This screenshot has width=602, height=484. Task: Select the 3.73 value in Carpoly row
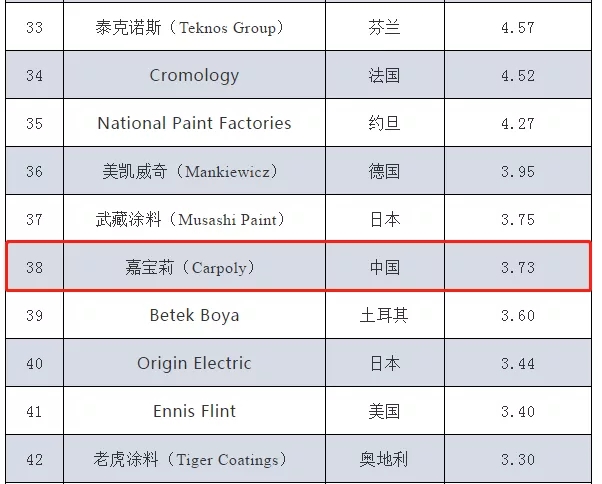pos(518,267)
